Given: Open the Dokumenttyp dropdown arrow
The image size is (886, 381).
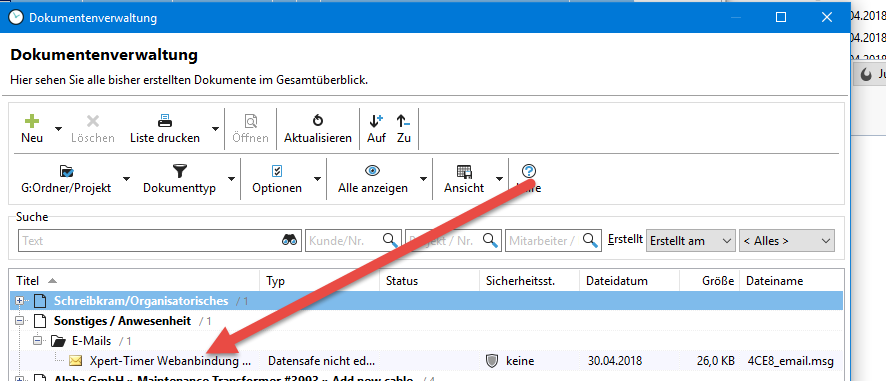Looking at the screenshot, I should 231,179.
